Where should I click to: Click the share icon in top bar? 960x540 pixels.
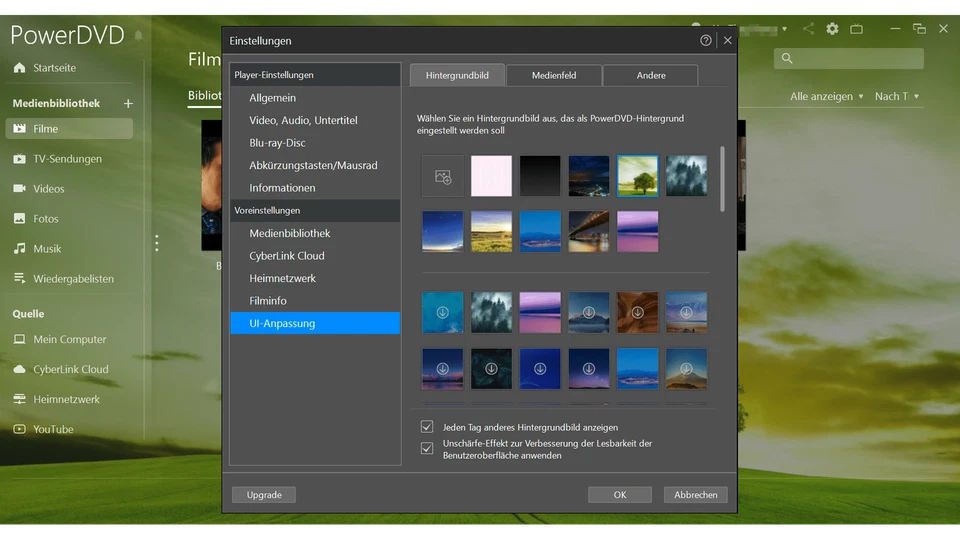[x=808, y=29]
